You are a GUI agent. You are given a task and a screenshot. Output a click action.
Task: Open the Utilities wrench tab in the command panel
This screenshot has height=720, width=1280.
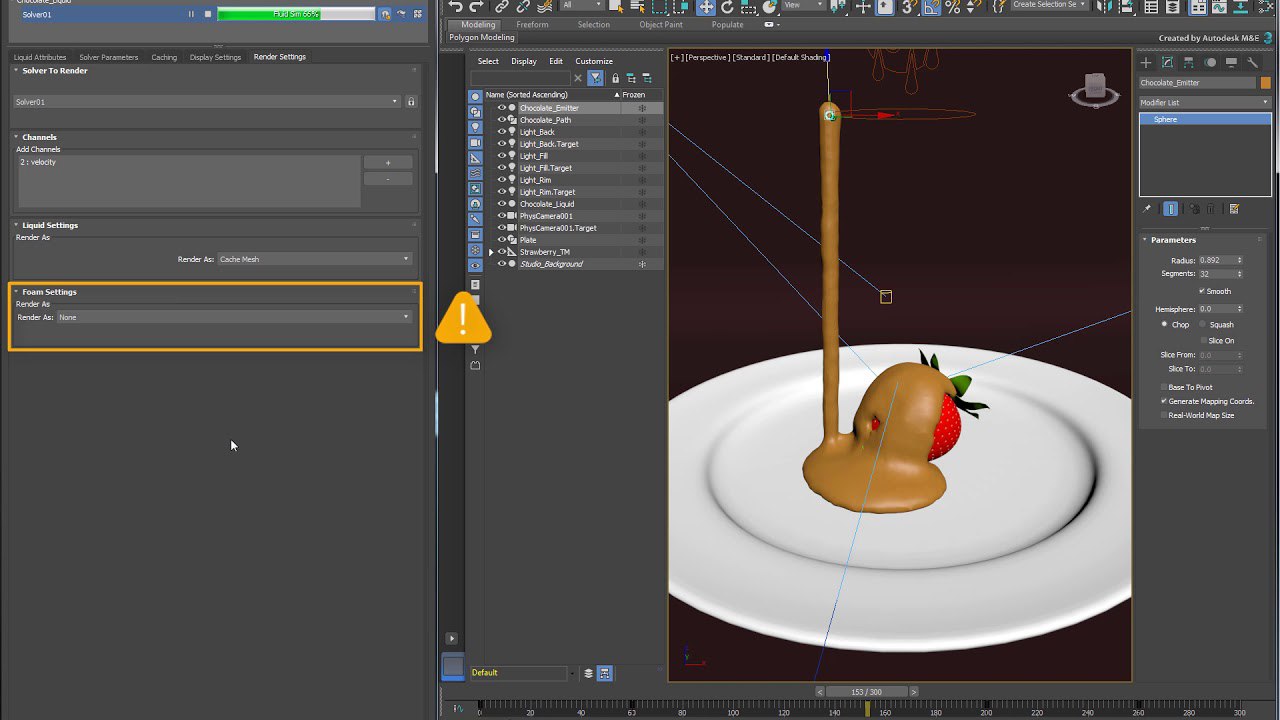[x=1252, y=62]
